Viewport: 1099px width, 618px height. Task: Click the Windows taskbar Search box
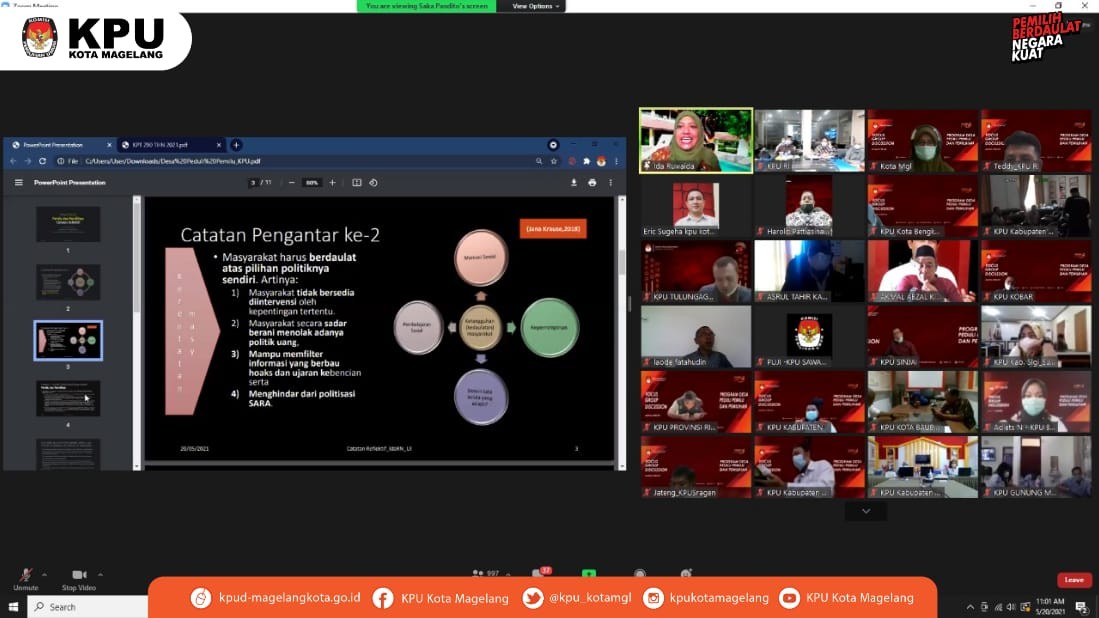click(85, 607)
